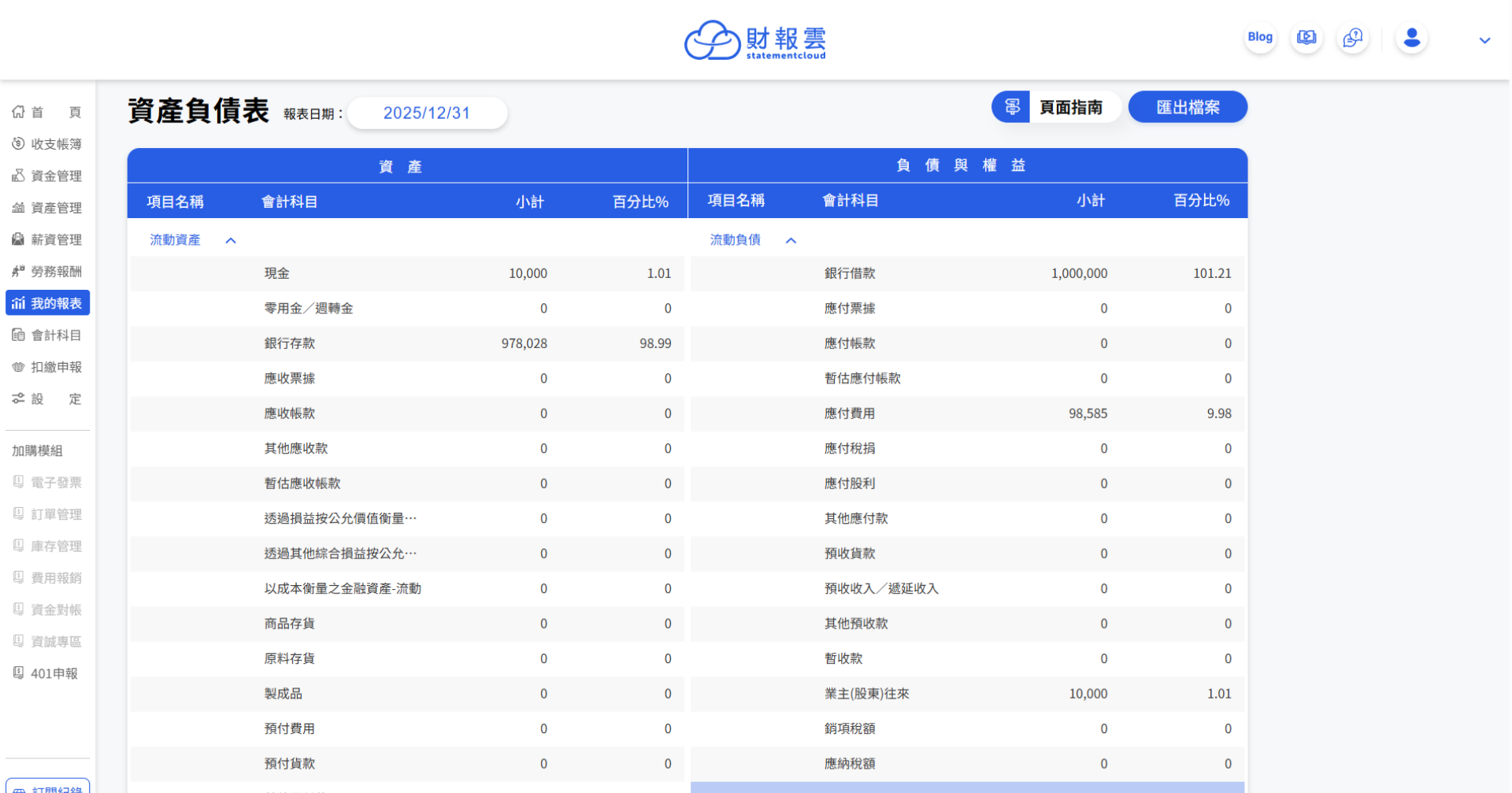The width and height of the screenshot is (1512, 793).
Task: Open 勞務報酬 in sidebar
Action: [x=47, y=272]
